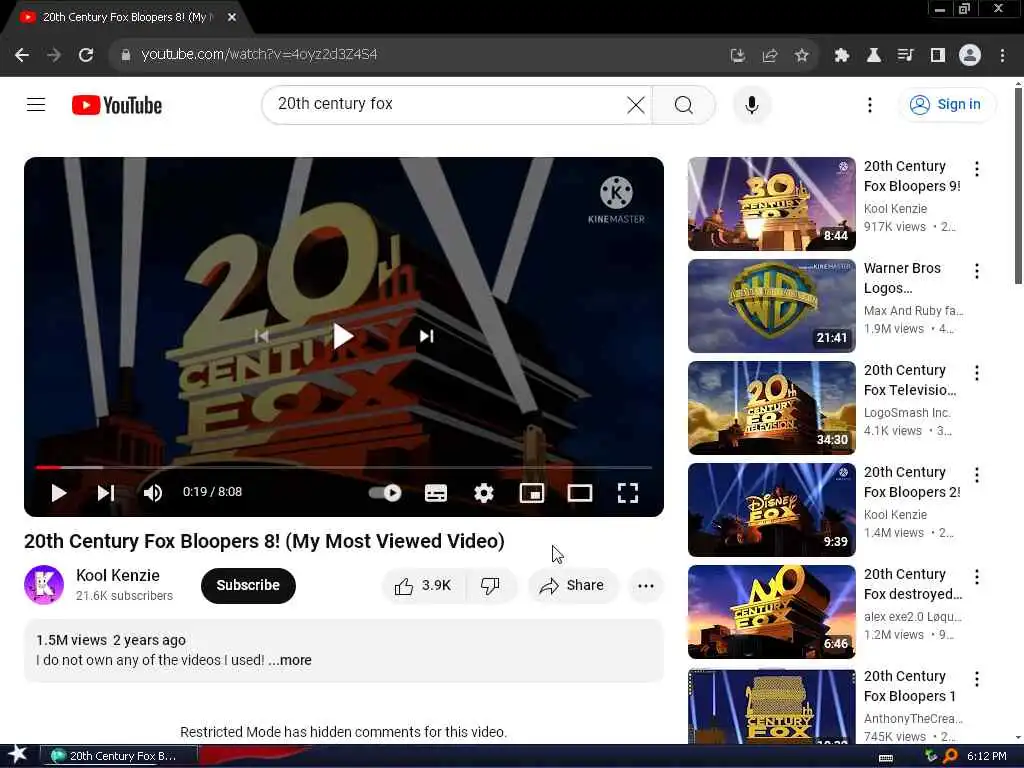
Task: Open the YouTube hamburger guide menu
Action: [36, 104]
